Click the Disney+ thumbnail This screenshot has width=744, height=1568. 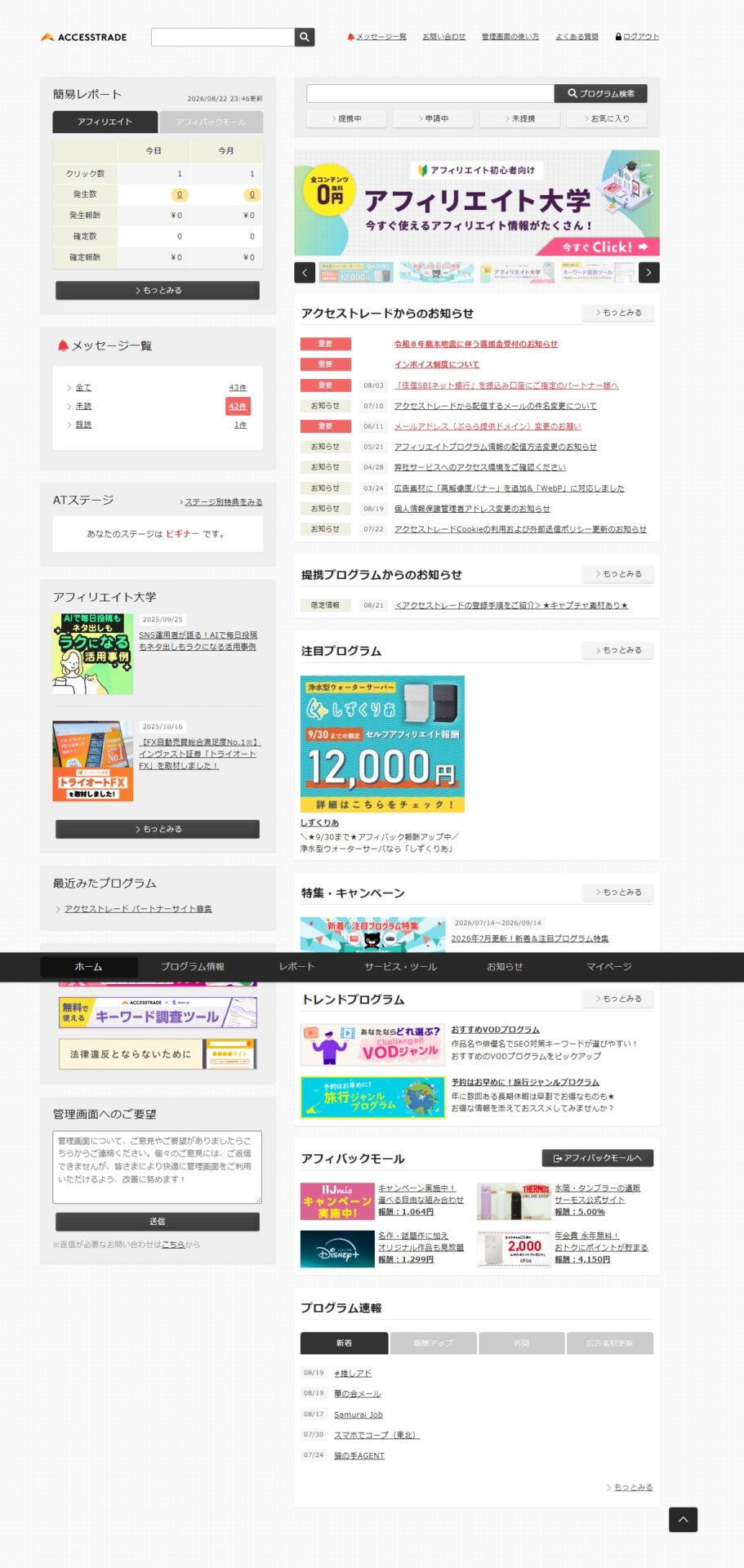(337, 1249)
